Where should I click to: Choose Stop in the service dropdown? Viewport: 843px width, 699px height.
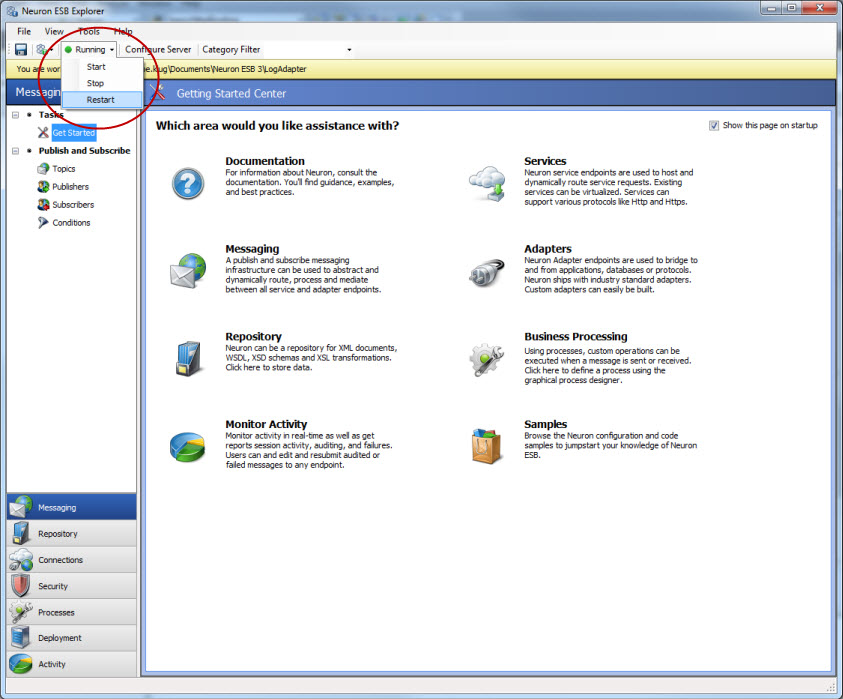coord(95,83)
